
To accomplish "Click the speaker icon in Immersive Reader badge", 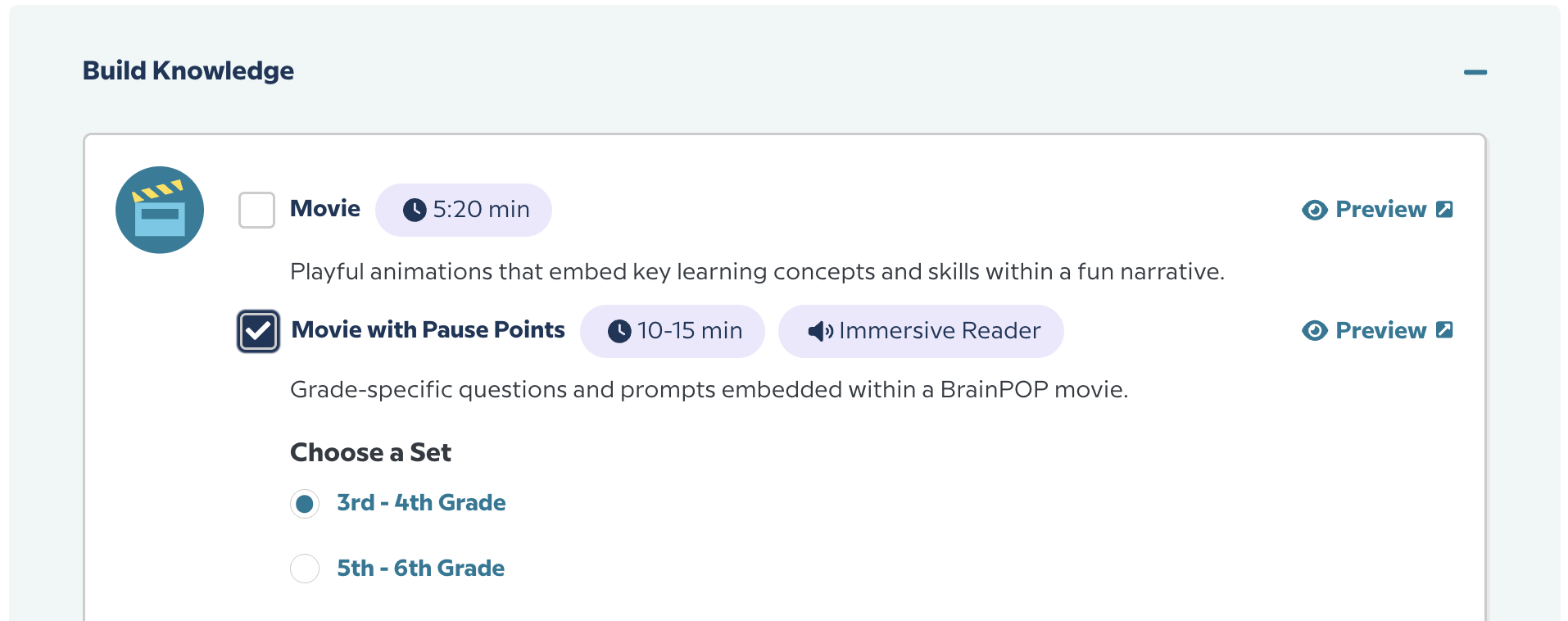I will (x=822, y=331).
